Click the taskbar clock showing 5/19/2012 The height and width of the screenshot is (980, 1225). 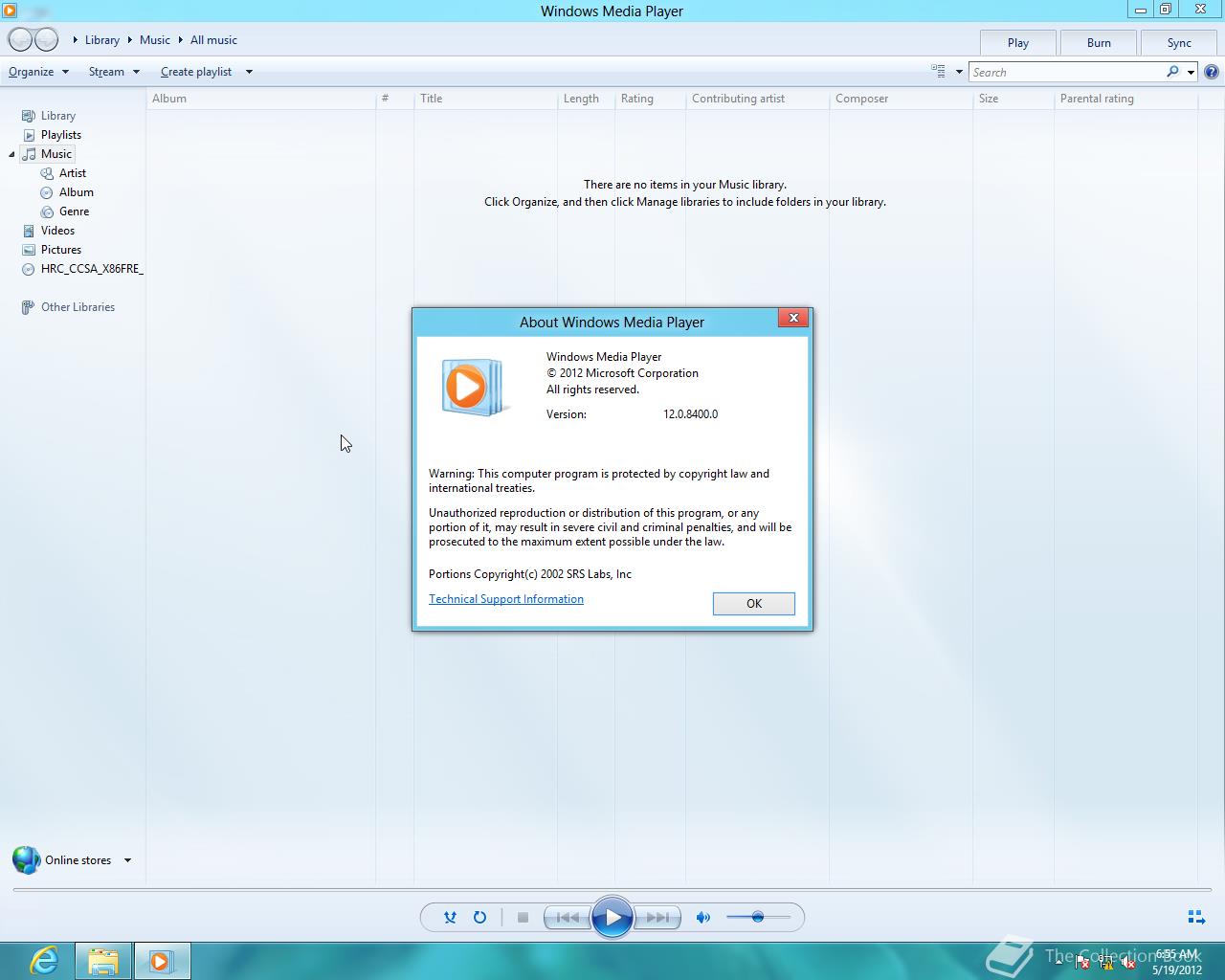tap(1177, 962)
